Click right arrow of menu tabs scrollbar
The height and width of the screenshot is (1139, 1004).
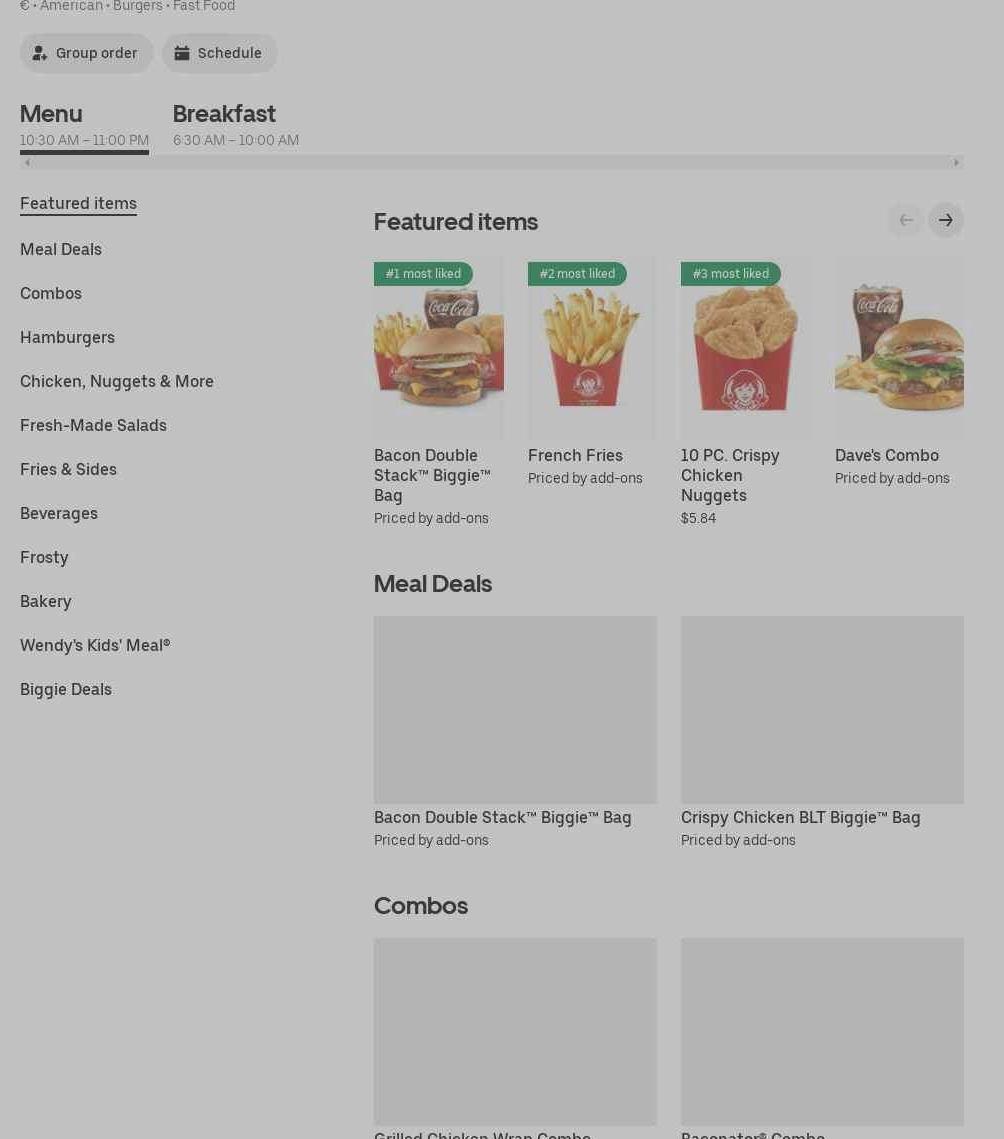click(956, 163)
